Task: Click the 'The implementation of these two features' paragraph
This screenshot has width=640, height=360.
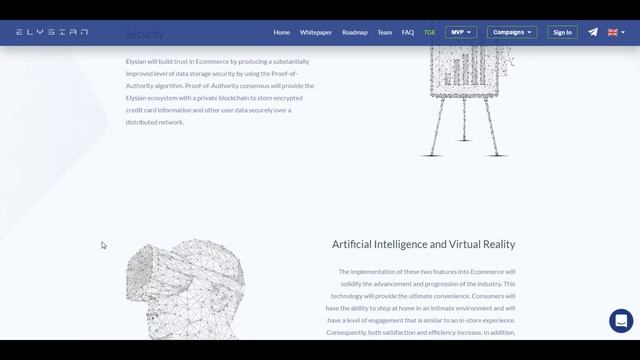Action: [x=421, y=302]
